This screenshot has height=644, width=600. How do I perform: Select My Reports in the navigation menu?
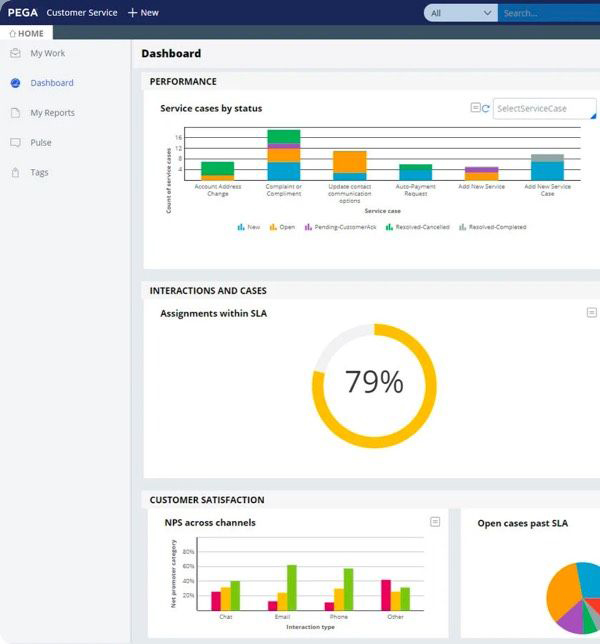tap(52, 113)
